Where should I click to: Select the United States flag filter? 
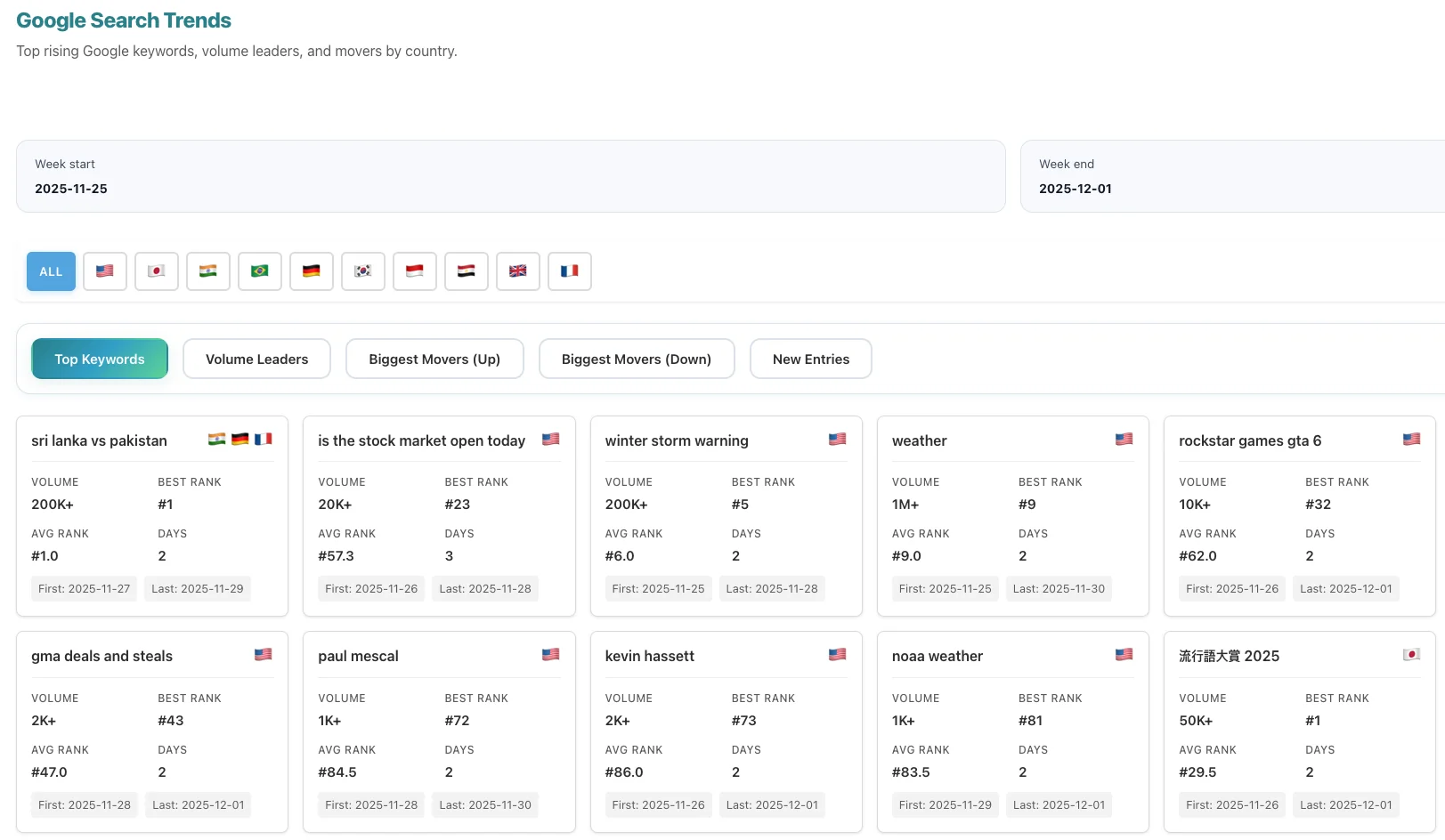pyautogui.click(x=104, y=271)
